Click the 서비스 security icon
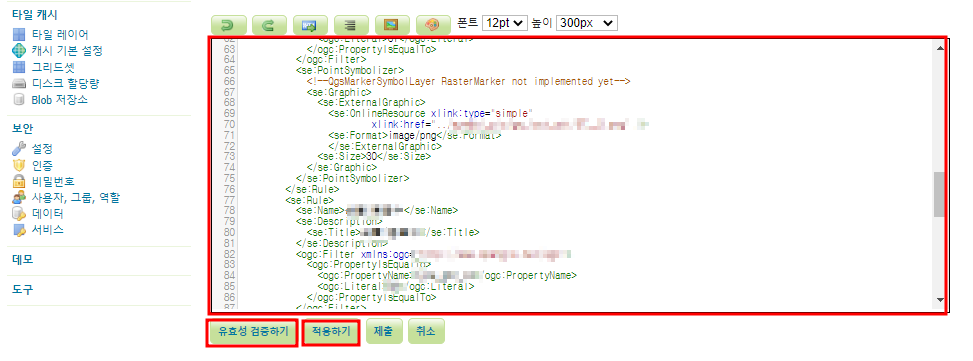The height and width of the screenshot is (361, 973). pos(19,230)
